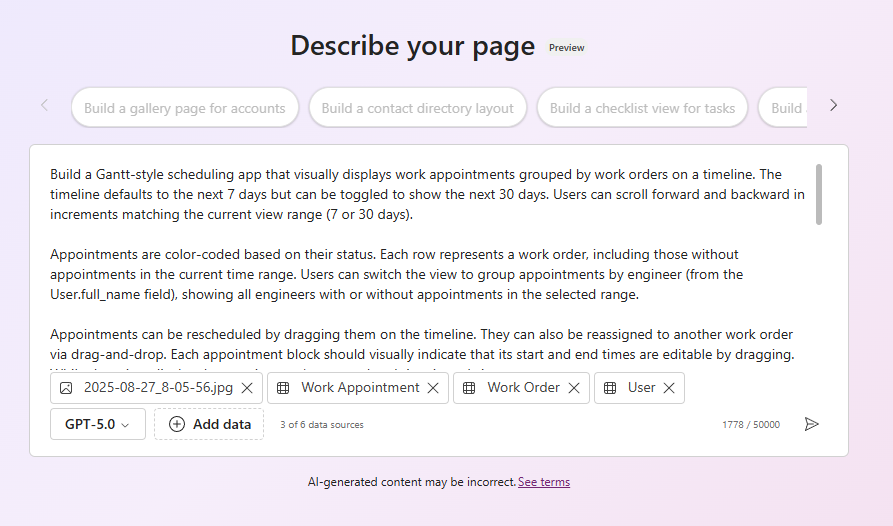Image resolution: width=893 pixels, height=526 pixels.
Task: Open the GPT-5.0 model dropdown
Action: click(x=97, y=424)
